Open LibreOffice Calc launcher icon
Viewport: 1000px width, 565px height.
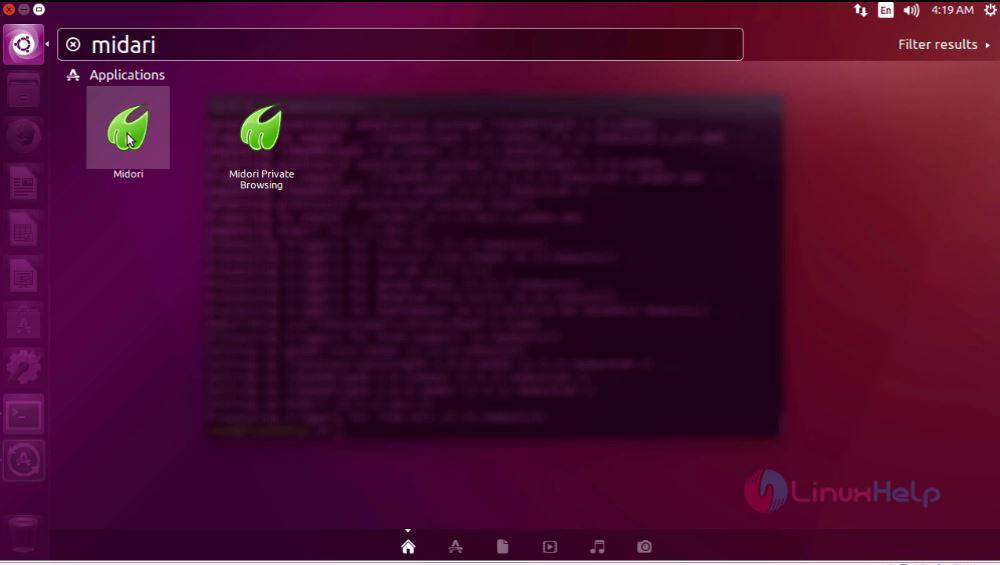pyautogui.click(x=24, y=230)
